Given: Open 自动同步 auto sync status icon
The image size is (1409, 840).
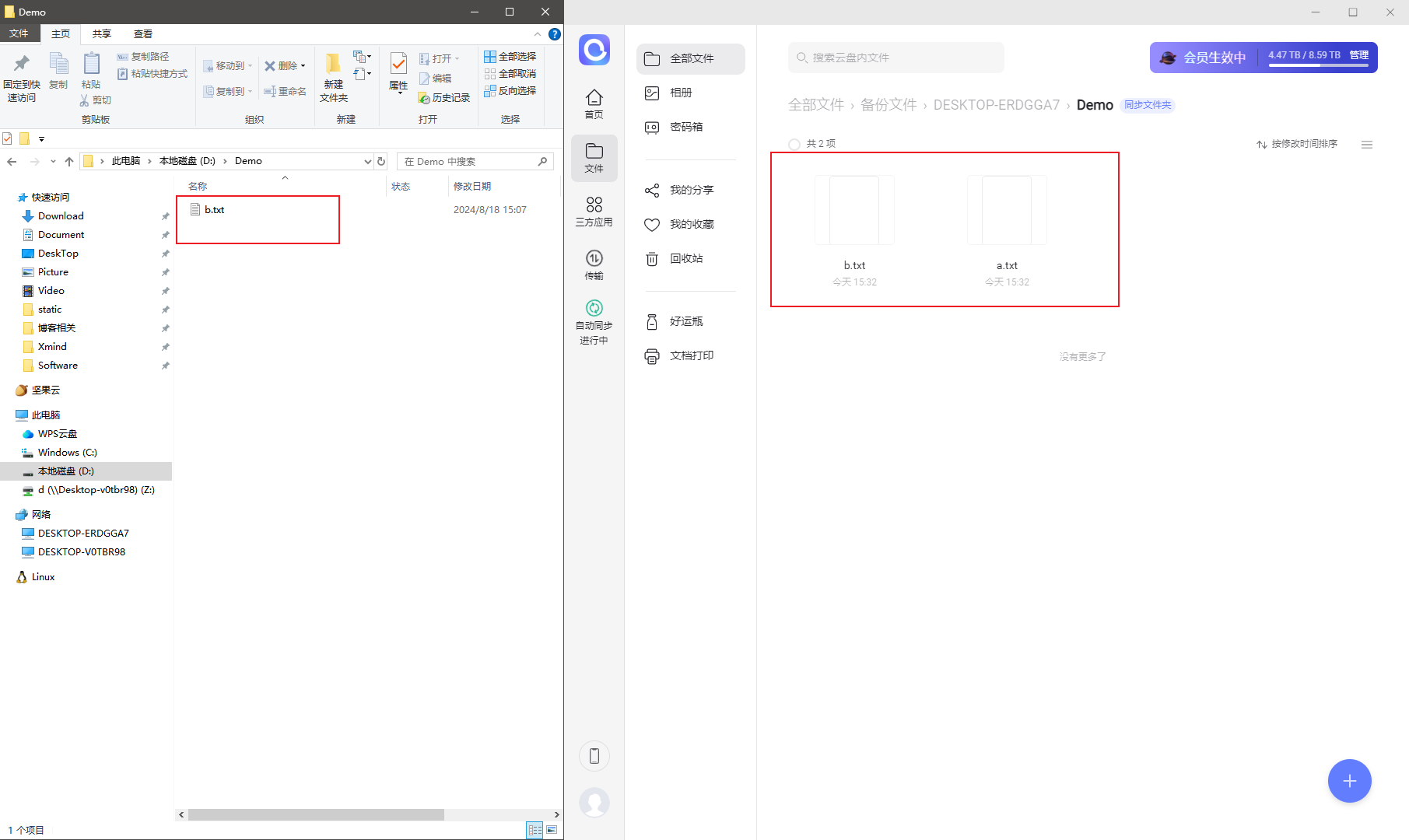Looking at the screenshot, I should click(594, 322).
